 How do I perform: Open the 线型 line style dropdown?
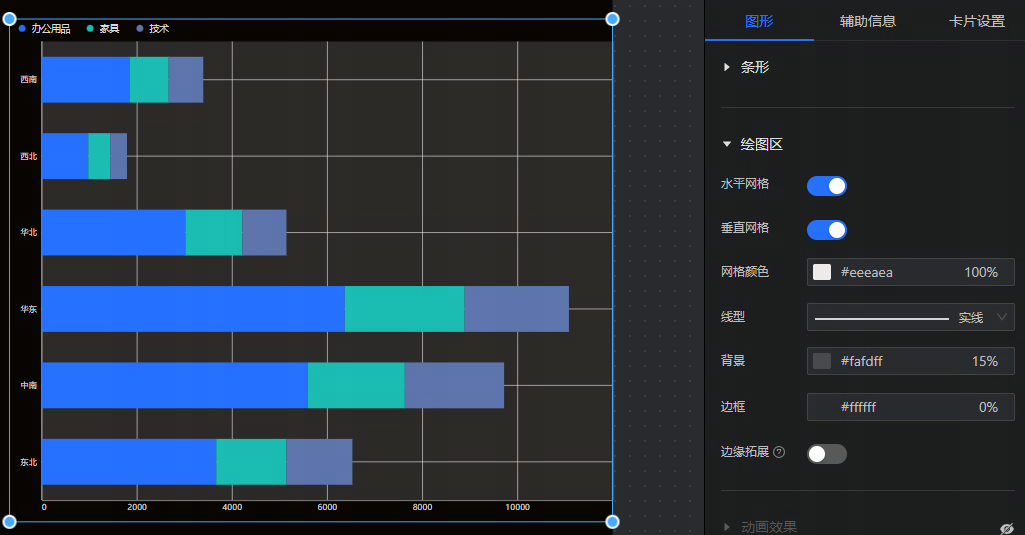(x=910, y=317)
